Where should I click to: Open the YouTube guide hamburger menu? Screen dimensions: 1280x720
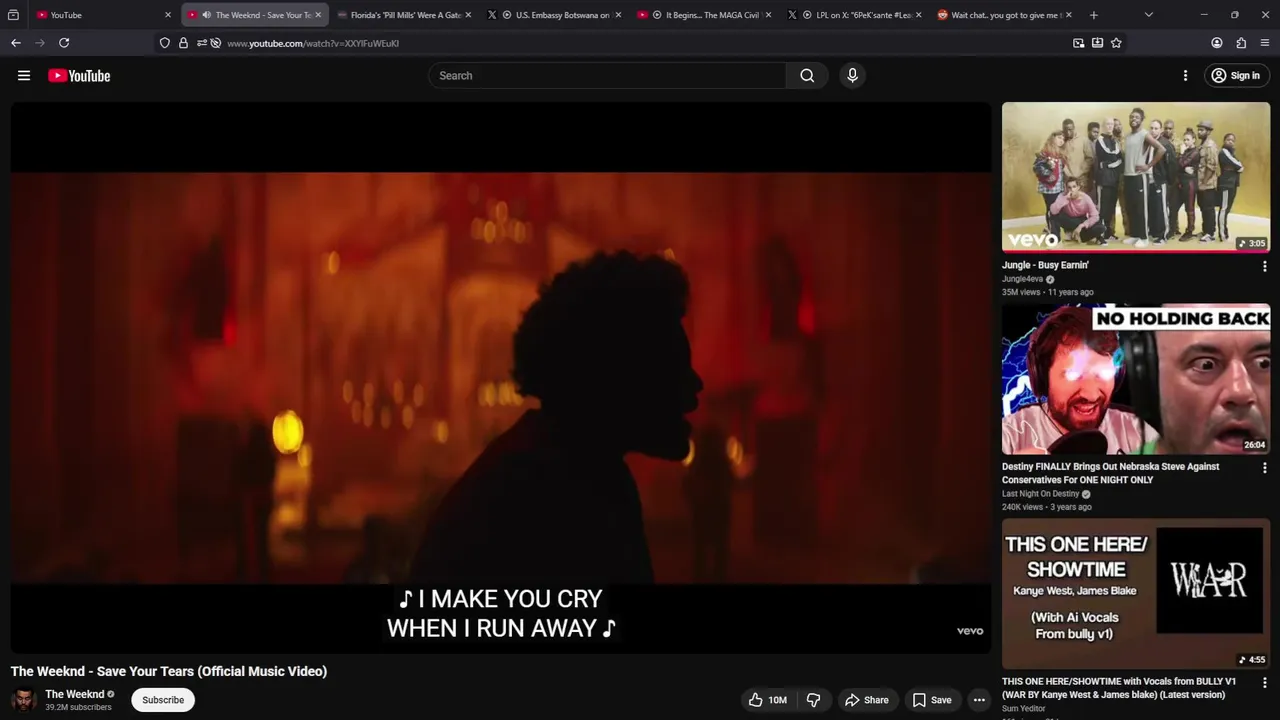tap(24, 76)
